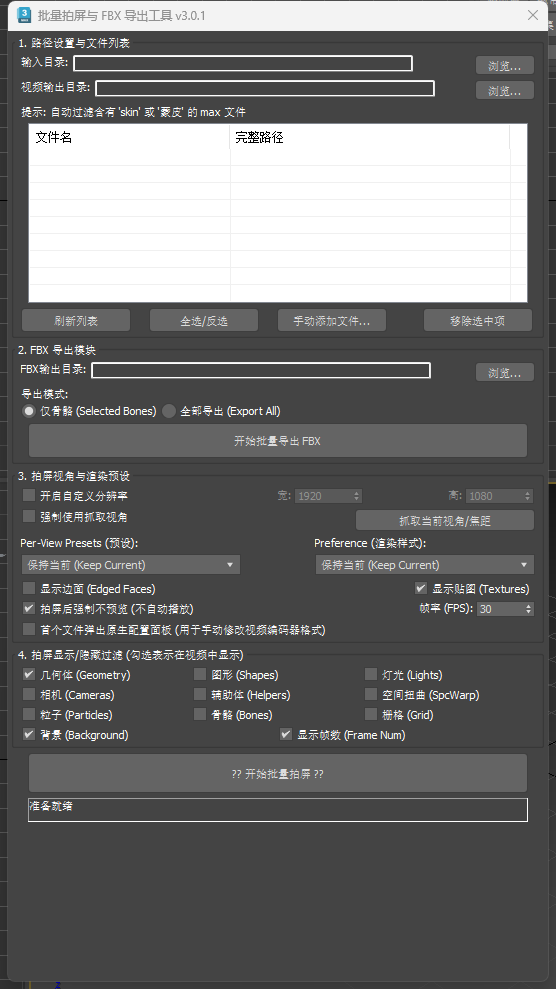Toggle 拍屏后强制不预览 checkbox
556x989 pixels.
pyautogui.click(x=29, y=609)
